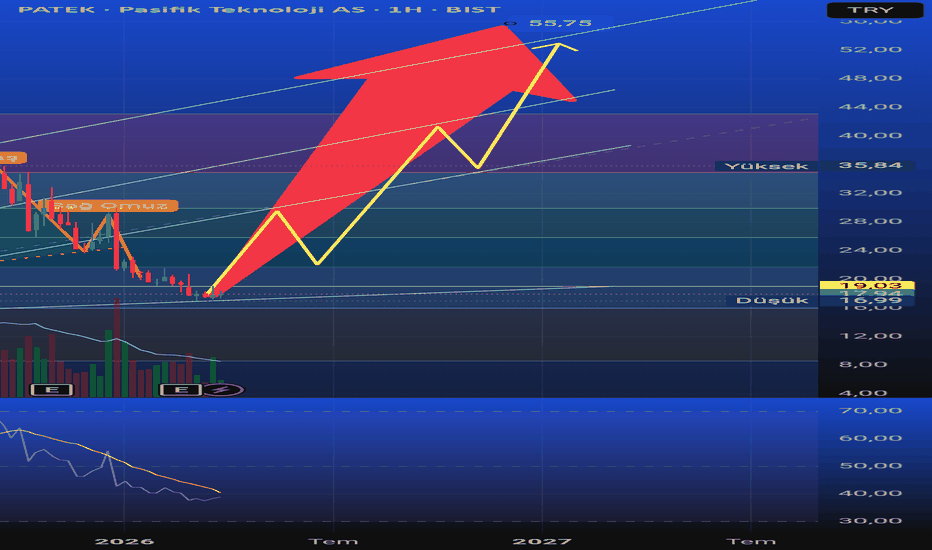Open the E earnings marker adjacent to the lightning icon
The height and width of the screenshot is (550, 932).
(182, 390)
